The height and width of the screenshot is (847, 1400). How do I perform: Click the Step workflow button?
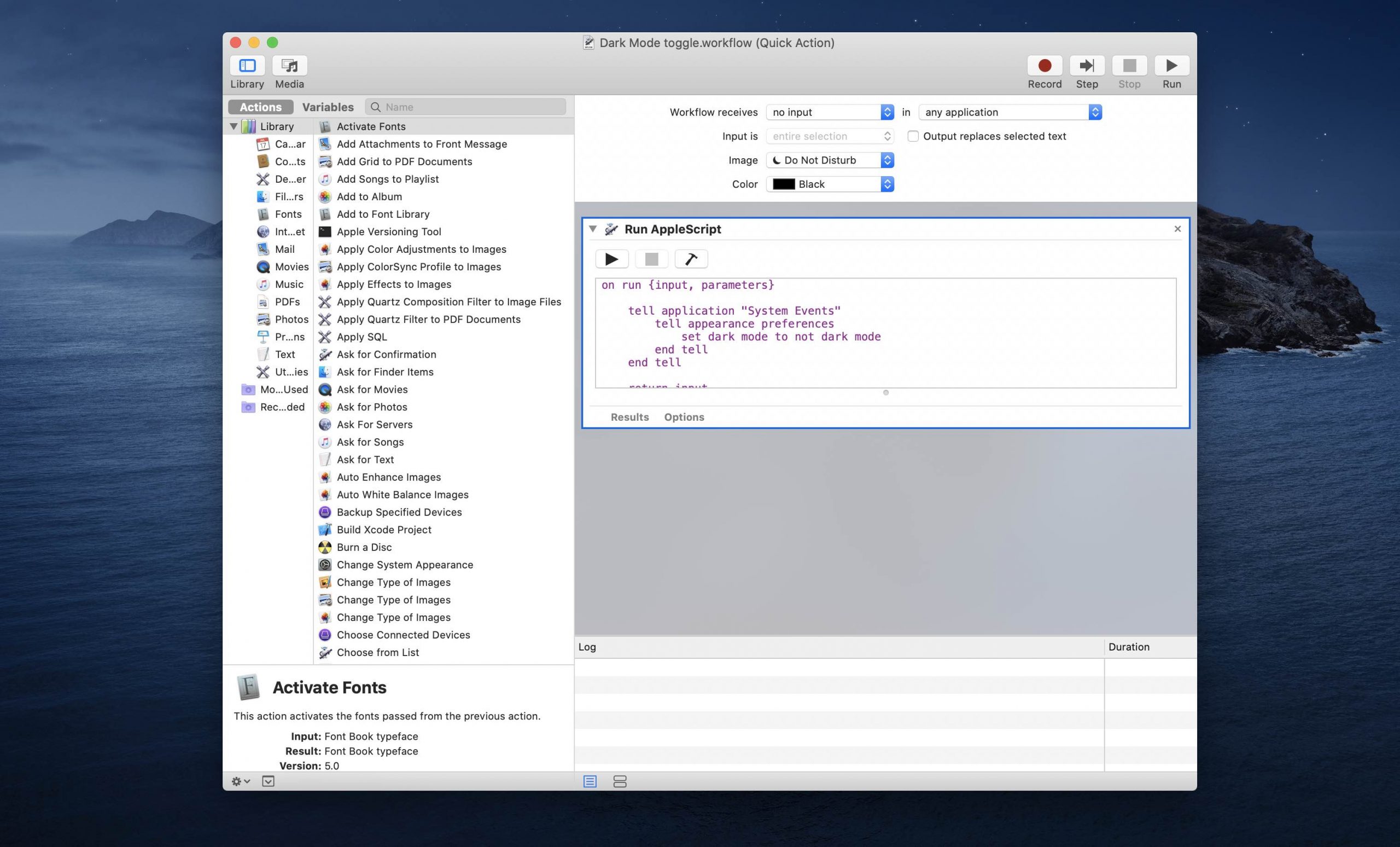click(x=1087, y=66)
